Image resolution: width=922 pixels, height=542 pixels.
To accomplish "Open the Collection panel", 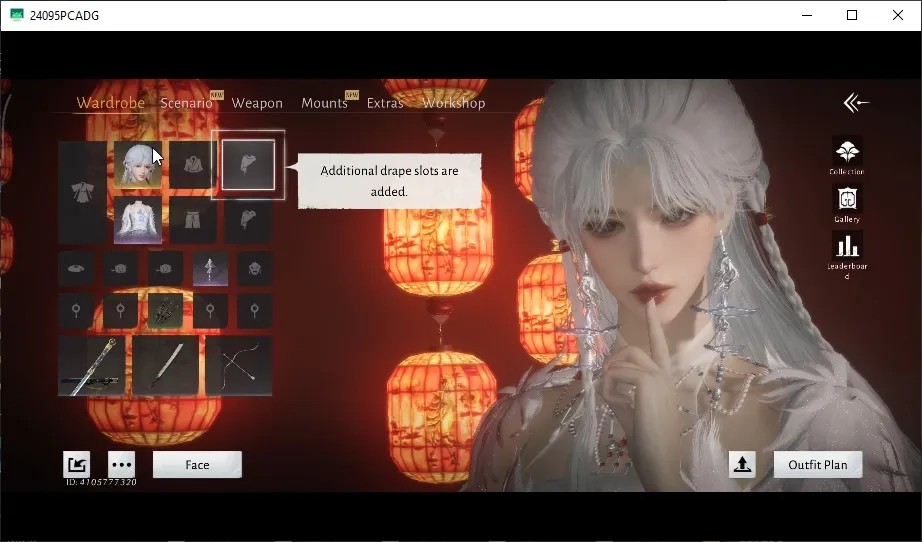I will coord(847,155).
